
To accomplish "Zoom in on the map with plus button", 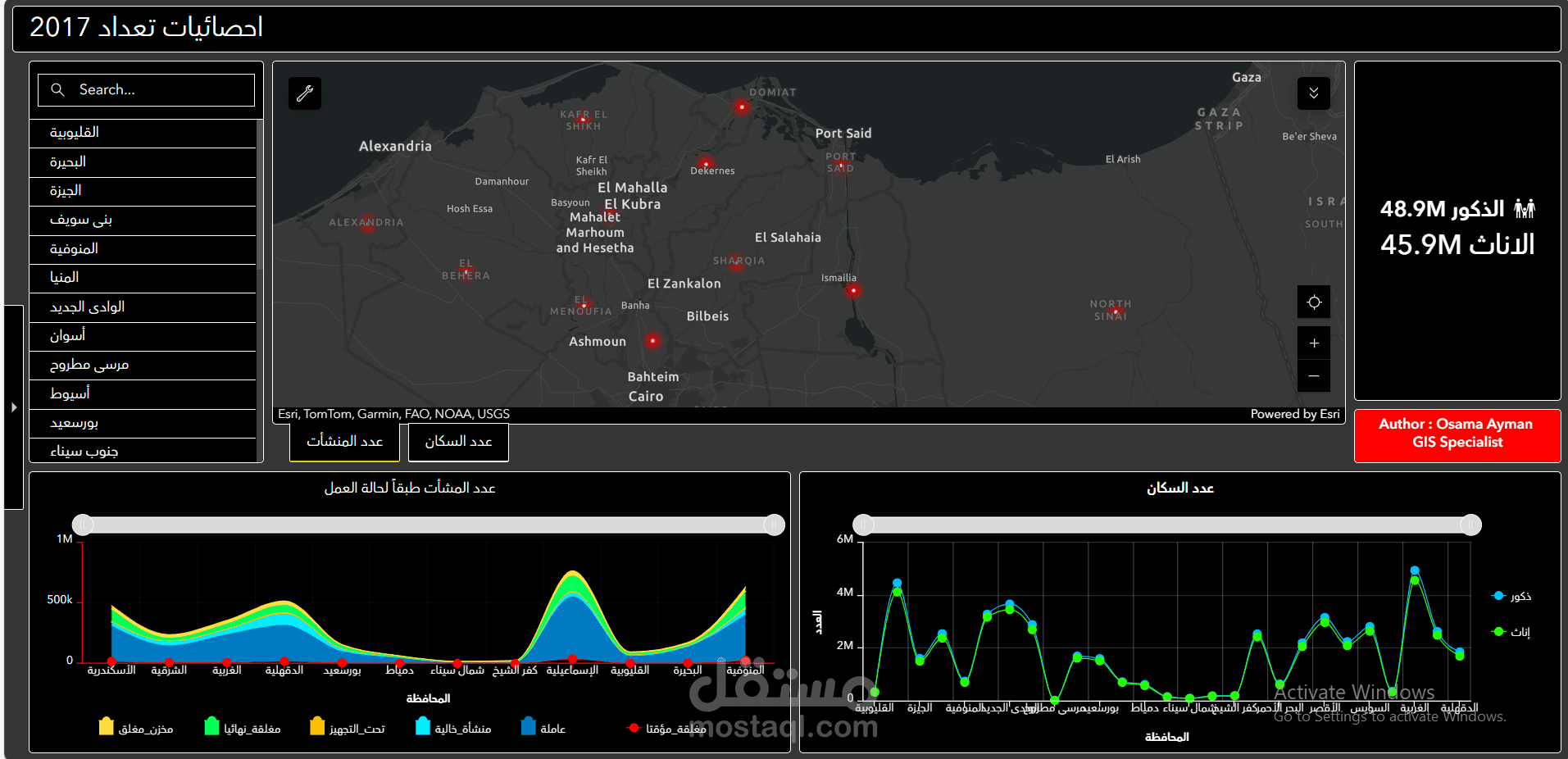I will (x=1314, y=343).
